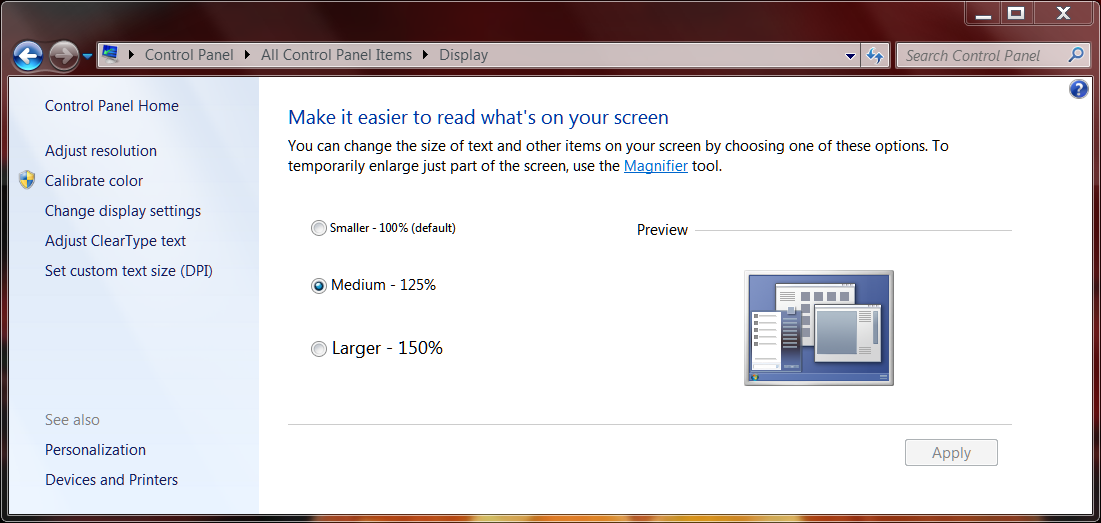Select Smaller - 100% (default) option
The width and height of the screenshot is (1101, 523).
coord(383,228)
